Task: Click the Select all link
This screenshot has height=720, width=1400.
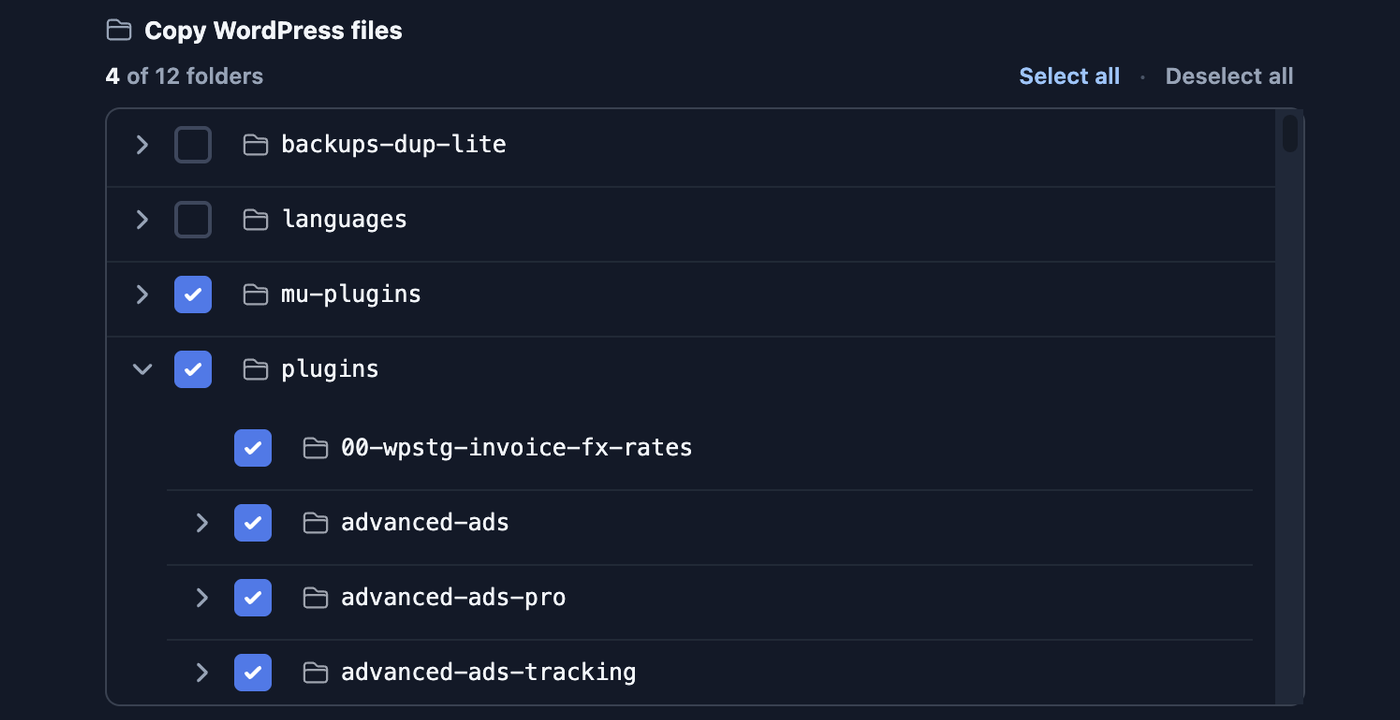Action: pos(1069,76)
